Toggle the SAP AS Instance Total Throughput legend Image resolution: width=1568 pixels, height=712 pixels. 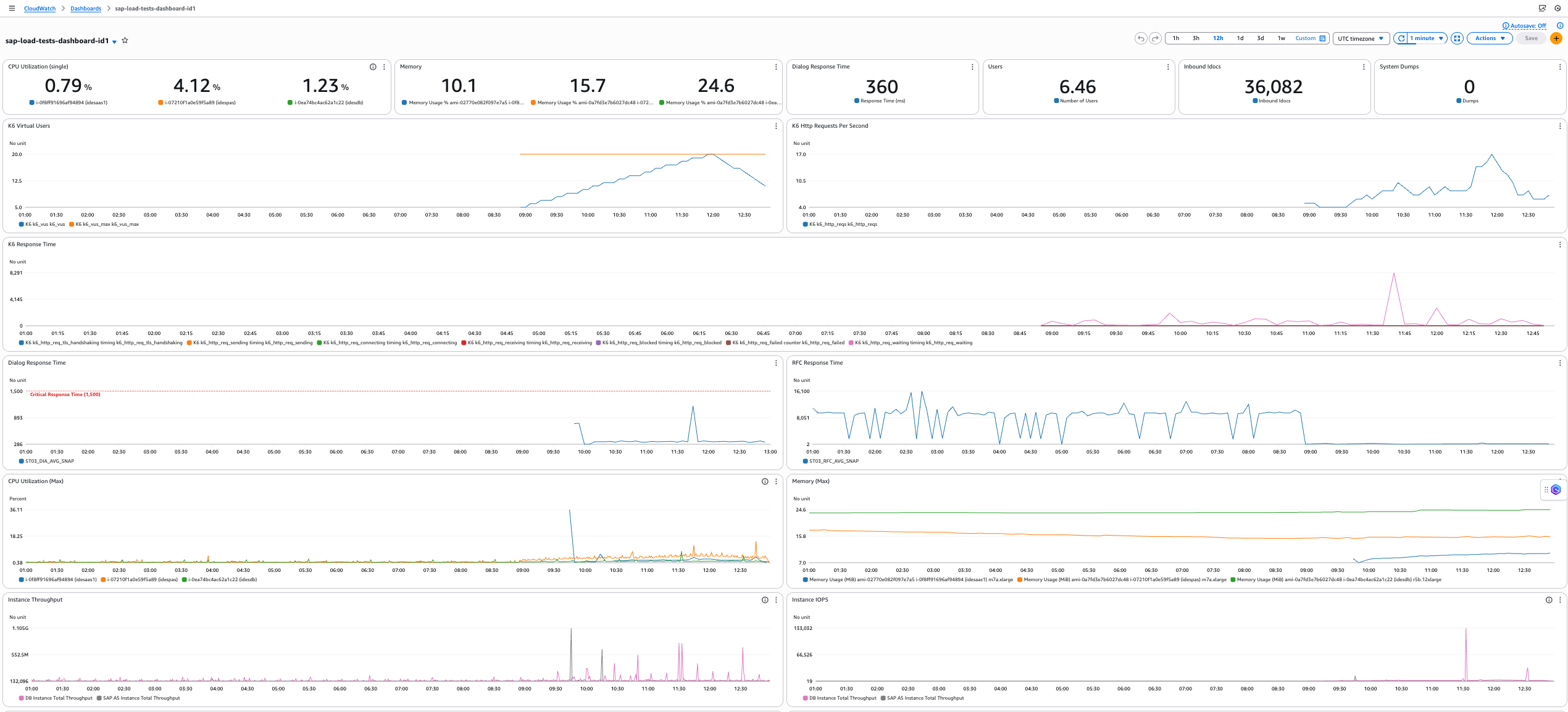click(138, 698)
